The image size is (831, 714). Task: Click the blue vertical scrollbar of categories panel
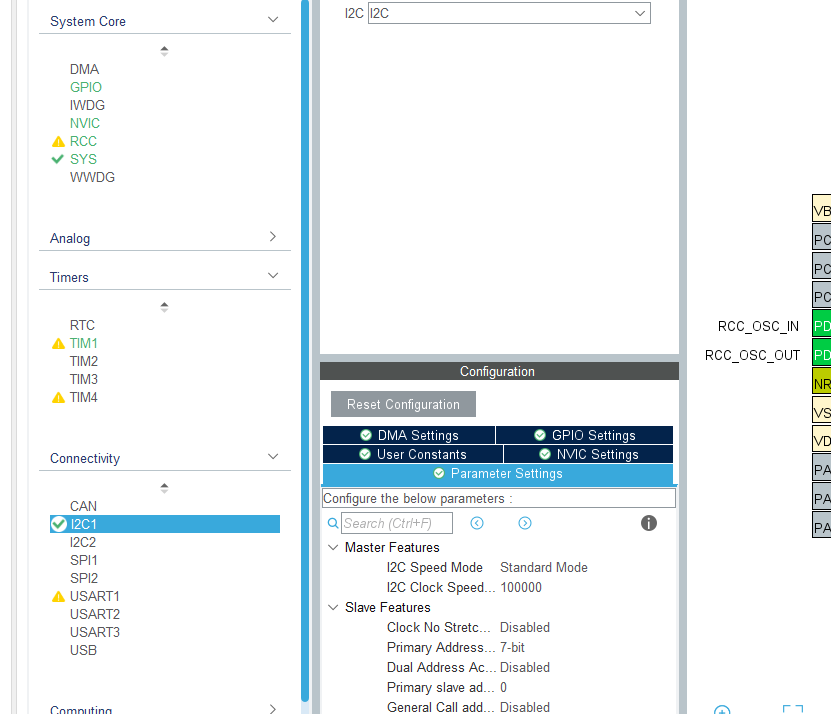[x=305, y=350]
